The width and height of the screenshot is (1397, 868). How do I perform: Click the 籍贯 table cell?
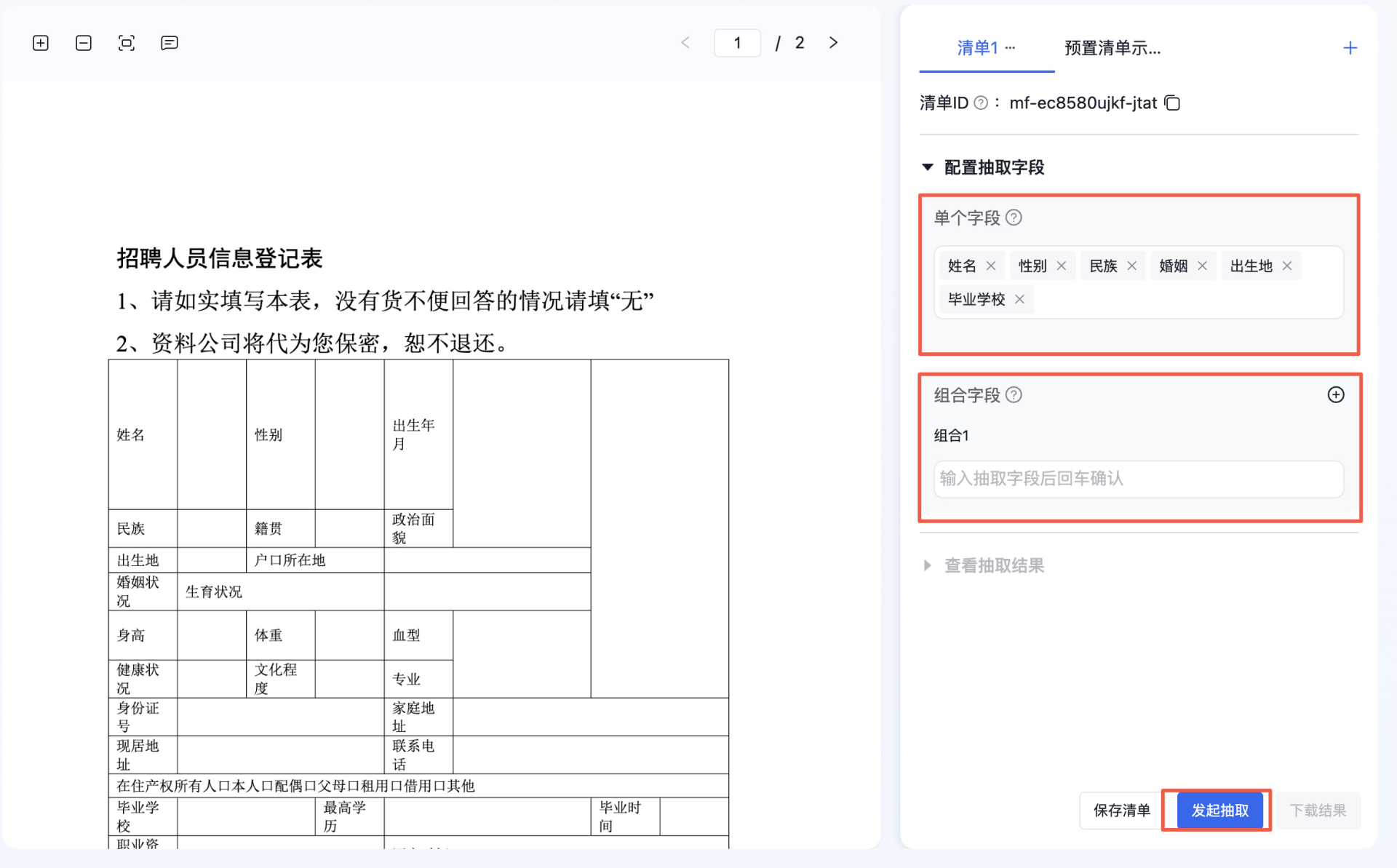[x=281, y=528]
